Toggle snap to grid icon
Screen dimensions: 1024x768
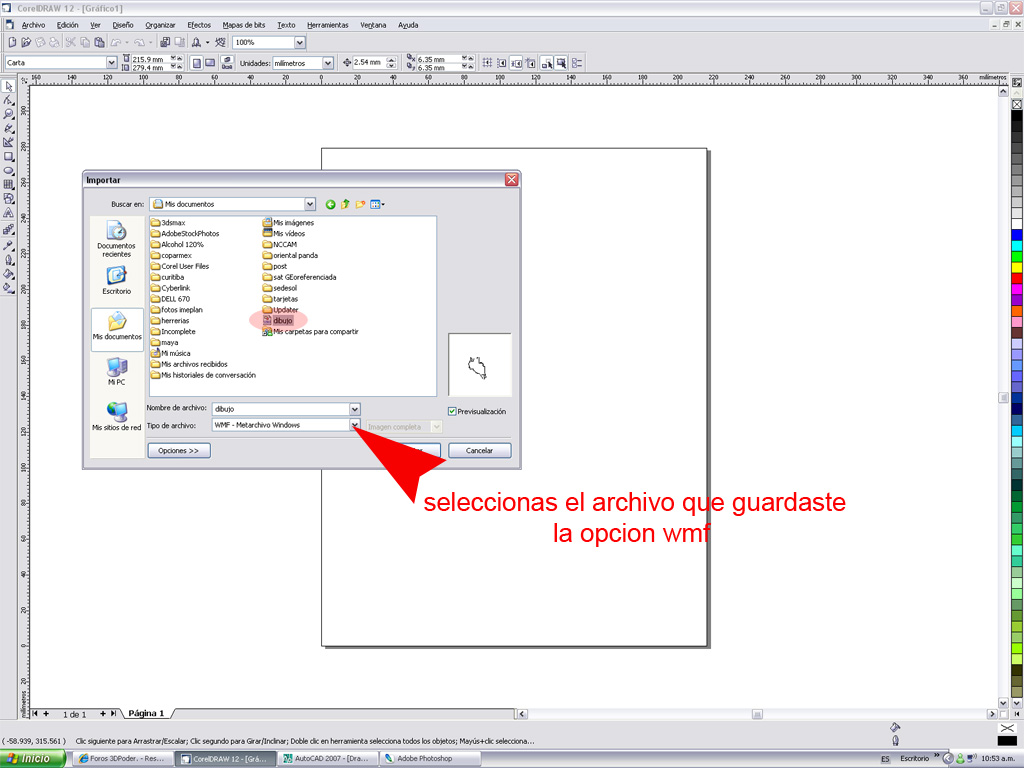point(487,63)
